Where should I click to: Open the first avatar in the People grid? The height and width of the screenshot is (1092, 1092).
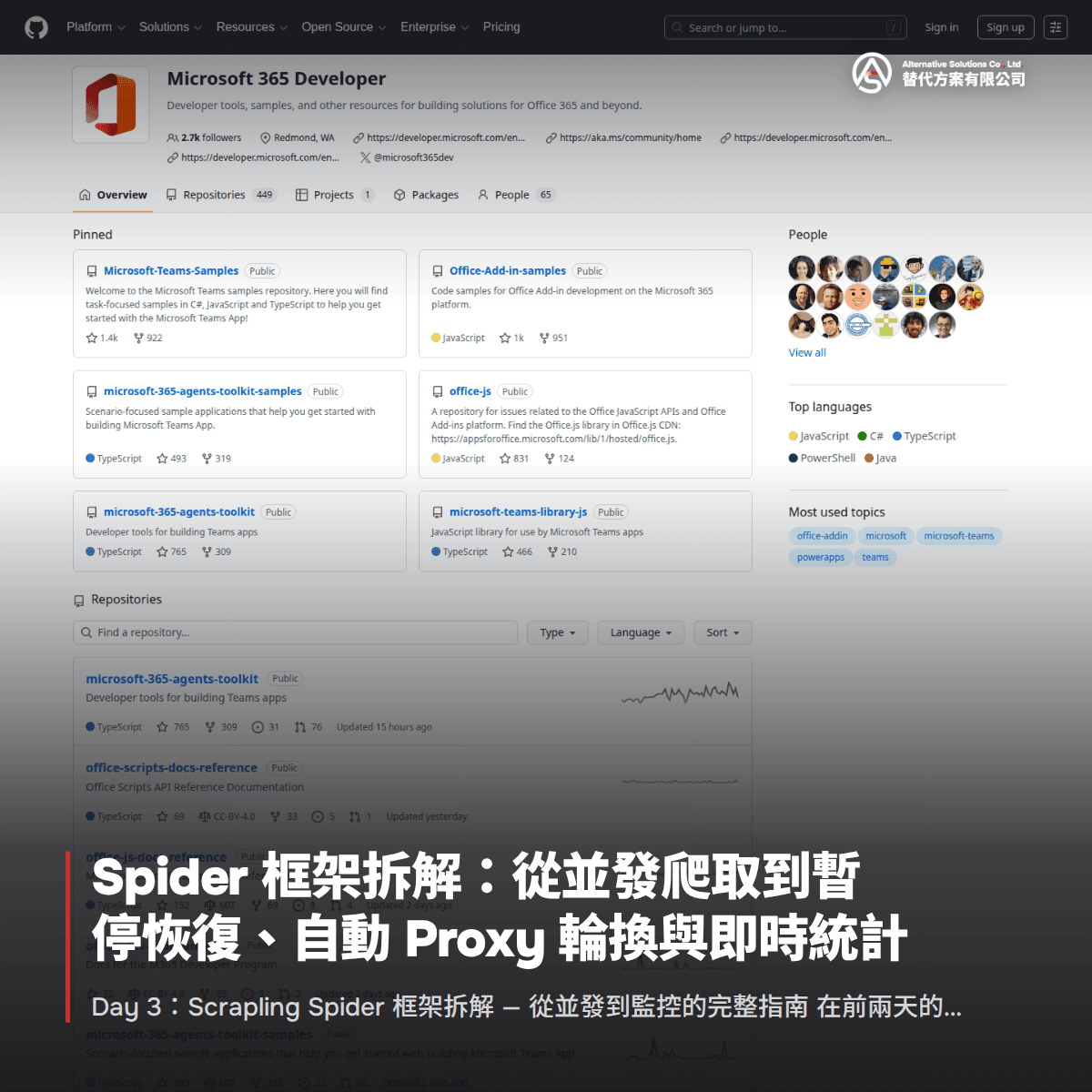coord(802,268)
